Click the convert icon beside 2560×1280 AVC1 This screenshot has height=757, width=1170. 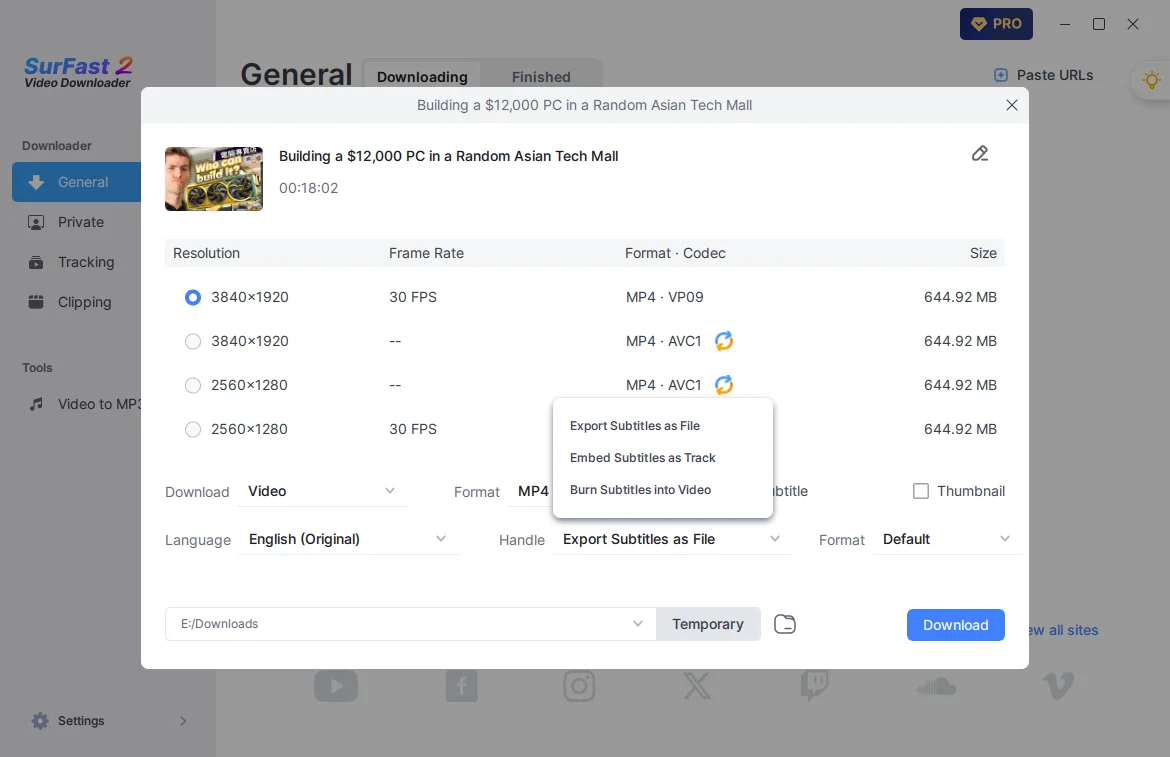tap(724, 385)
